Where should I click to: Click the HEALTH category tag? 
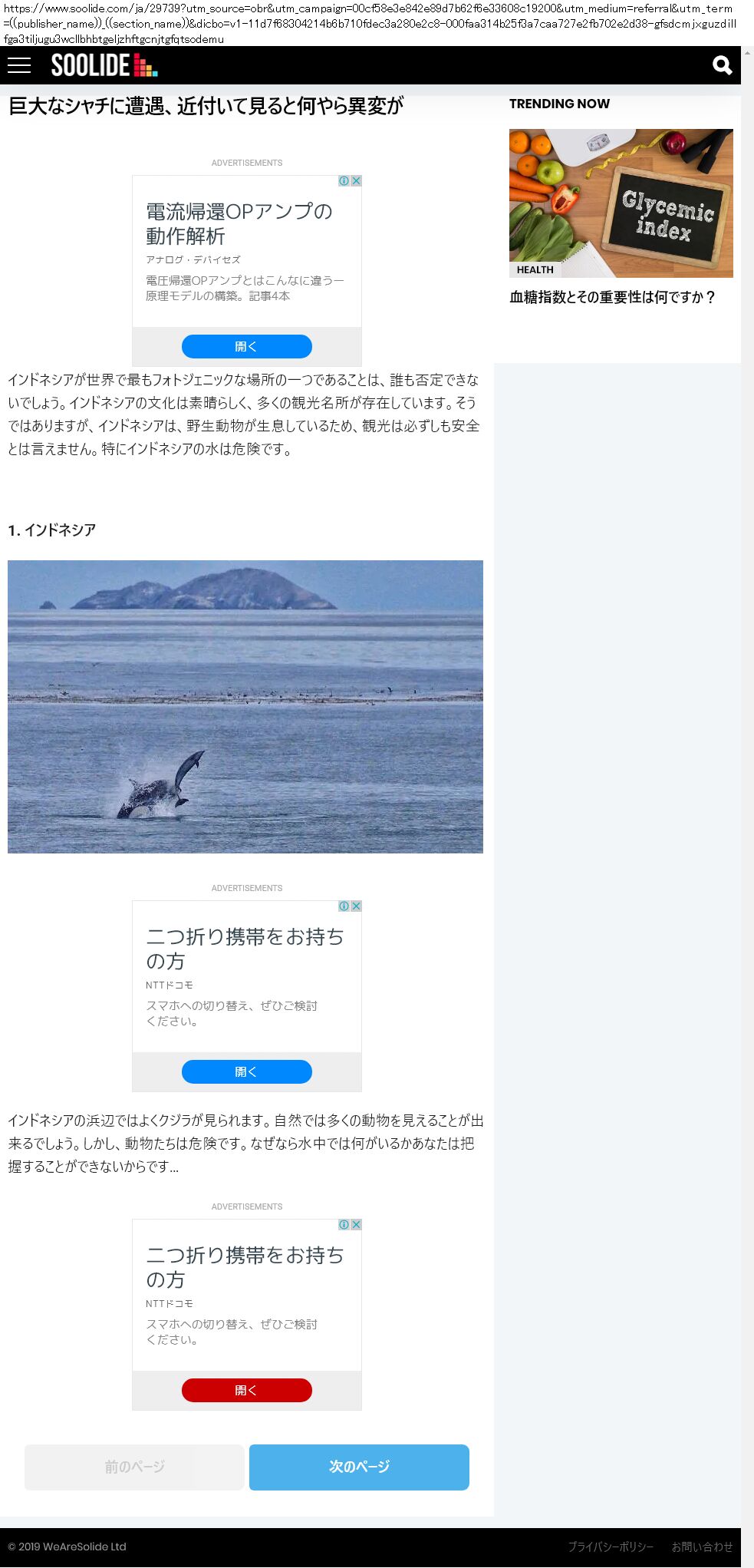535,269
